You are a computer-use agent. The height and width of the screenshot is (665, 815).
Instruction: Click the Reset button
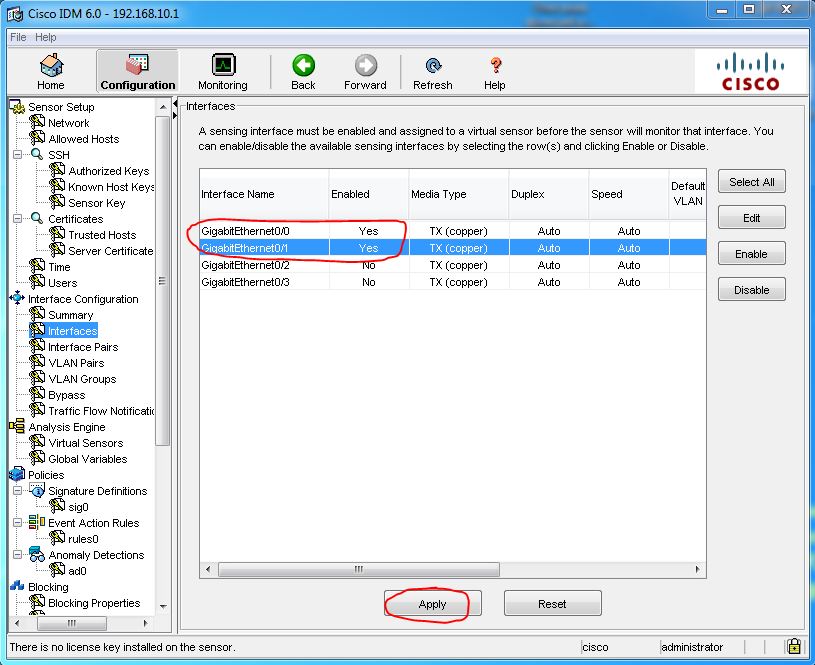(x=553, y=604)
